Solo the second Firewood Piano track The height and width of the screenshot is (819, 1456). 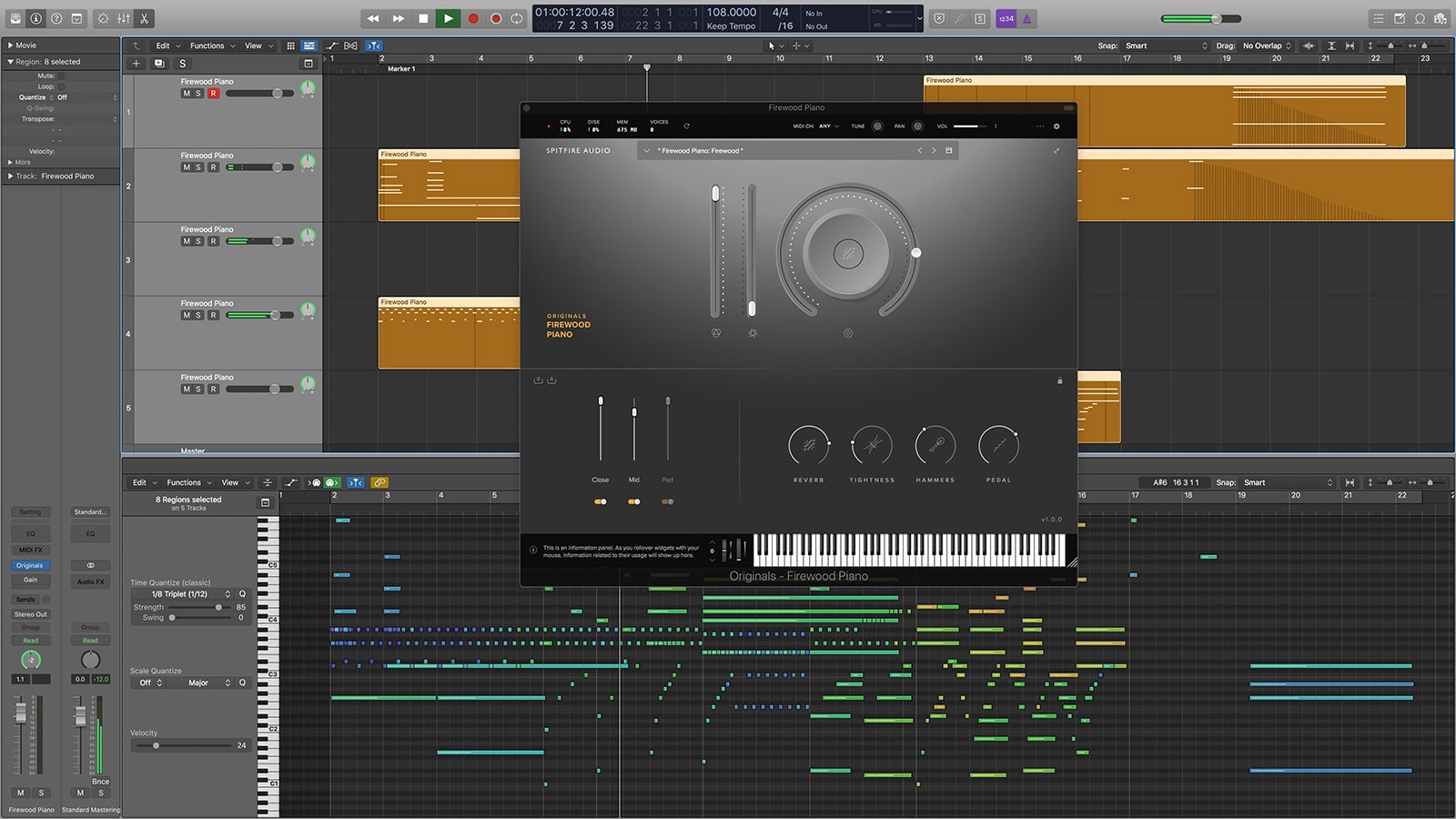(197, 167)
